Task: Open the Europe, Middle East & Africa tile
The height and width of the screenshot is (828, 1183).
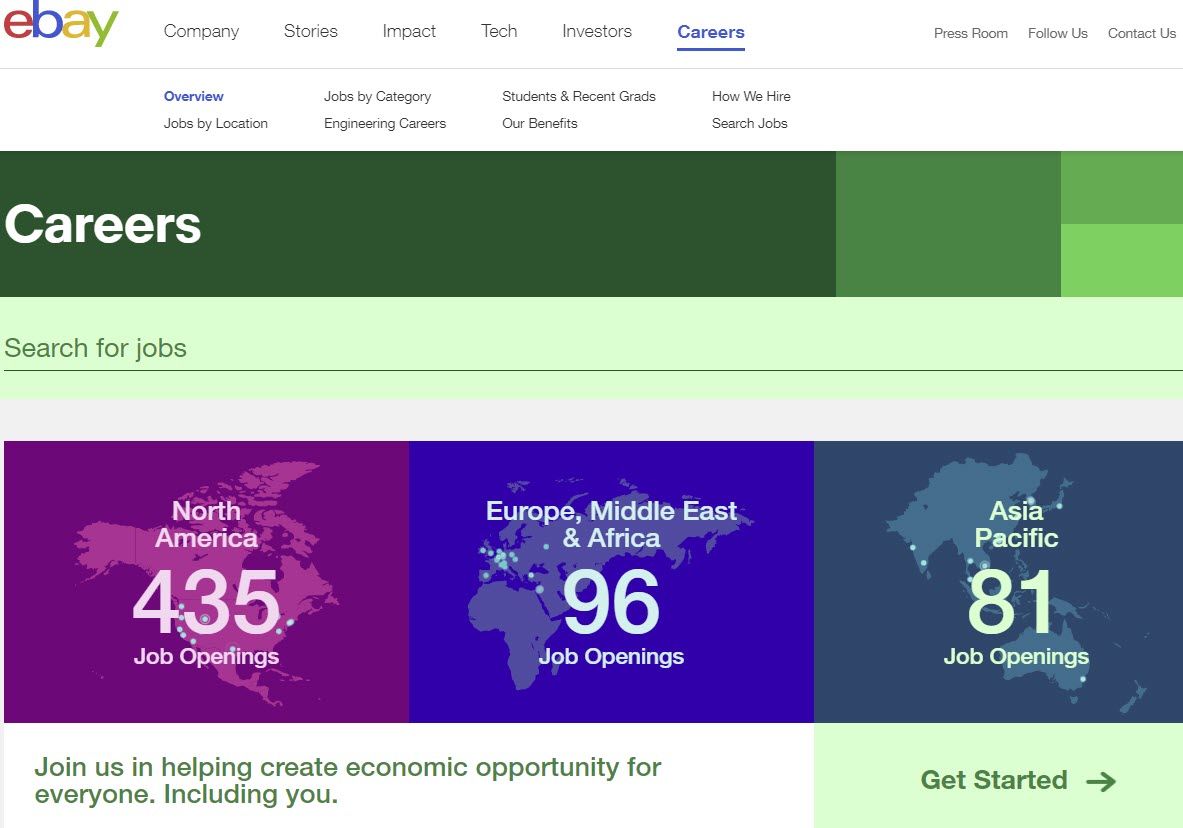Action: click(x=611, y=581)
